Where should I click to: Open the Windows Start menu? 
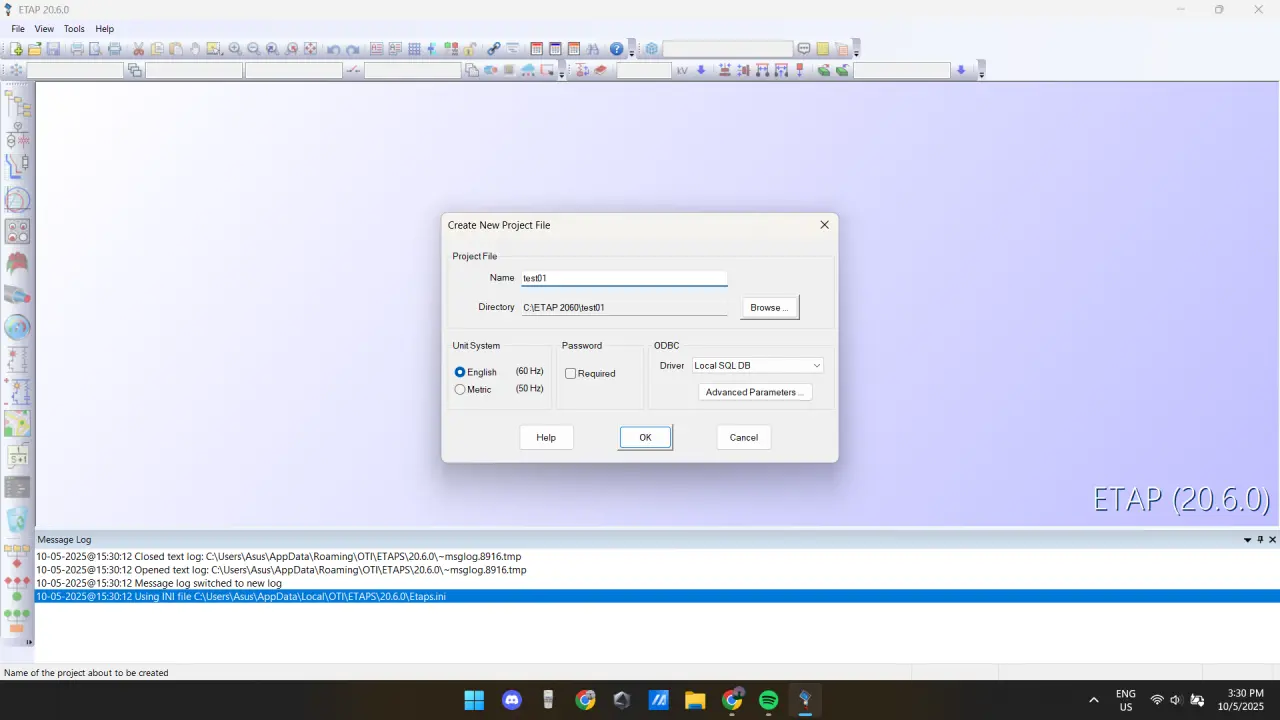click(474, 700)
